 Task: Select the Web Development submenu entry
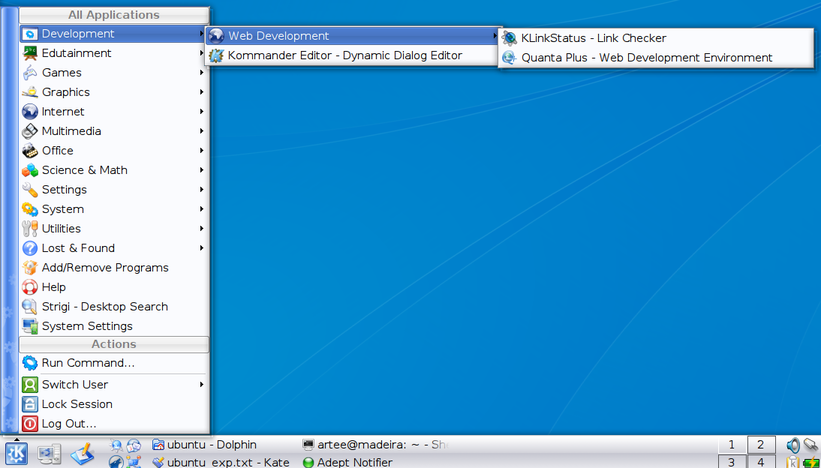pyautogui.click(x=353, y=36)
